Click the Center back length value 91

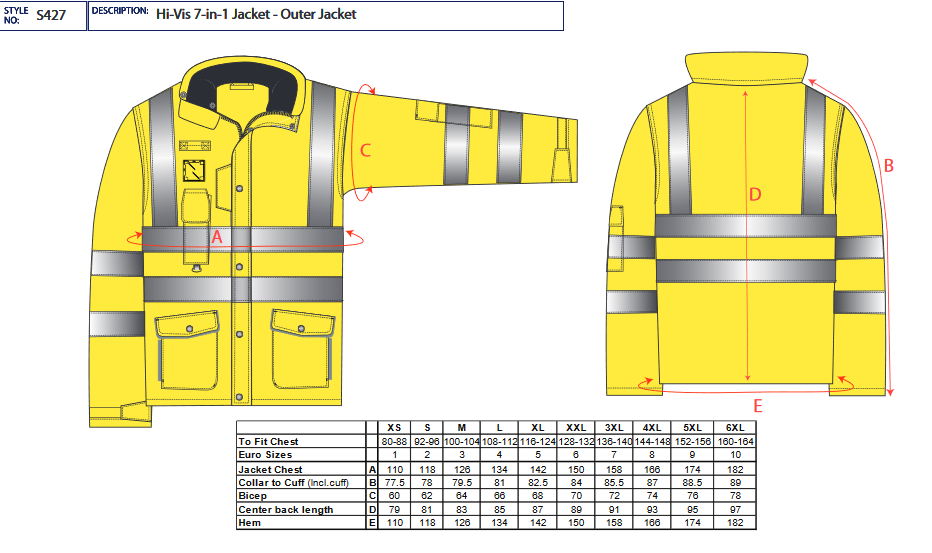(614, 510)
